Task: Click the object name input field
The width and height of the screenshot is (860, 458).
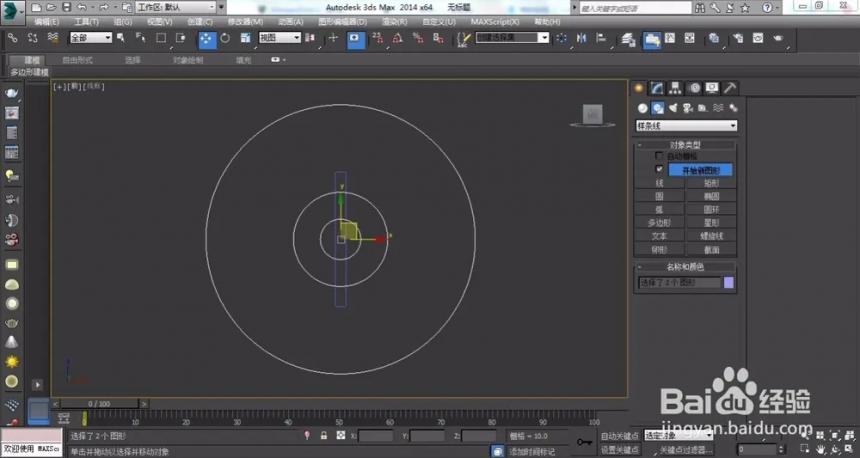Action: point(680,282)
